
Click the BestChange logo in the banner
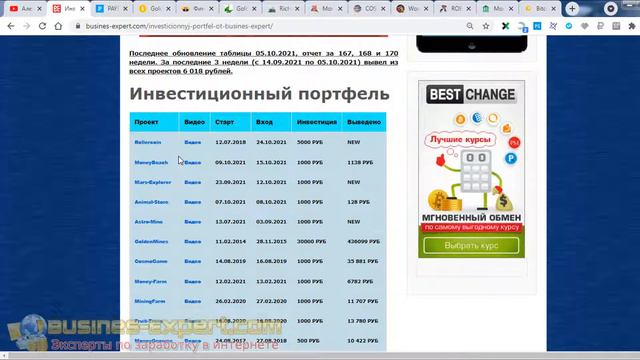(471, 95)
